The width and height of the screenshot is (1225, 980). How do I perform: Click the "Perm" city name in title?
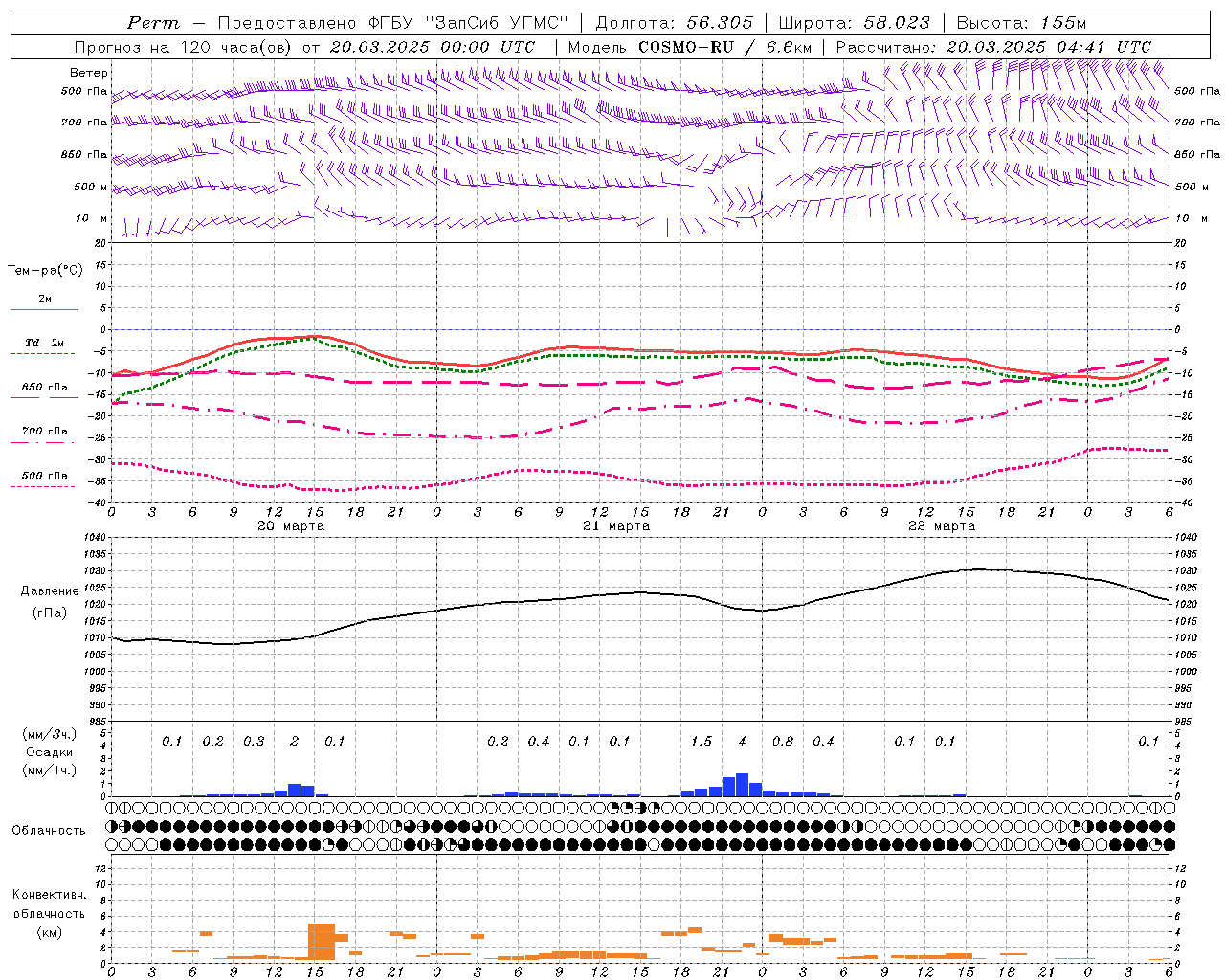[153, 23]
